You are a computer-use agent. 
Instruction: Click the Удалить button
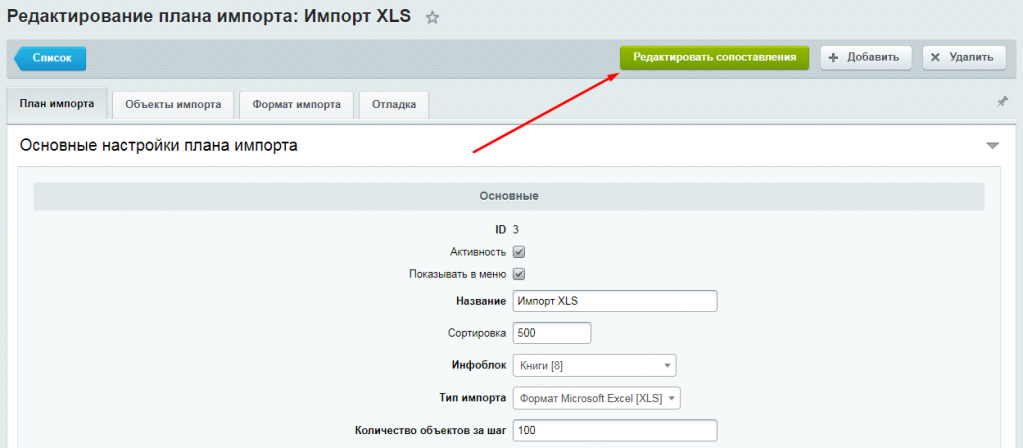coord(963,57)
